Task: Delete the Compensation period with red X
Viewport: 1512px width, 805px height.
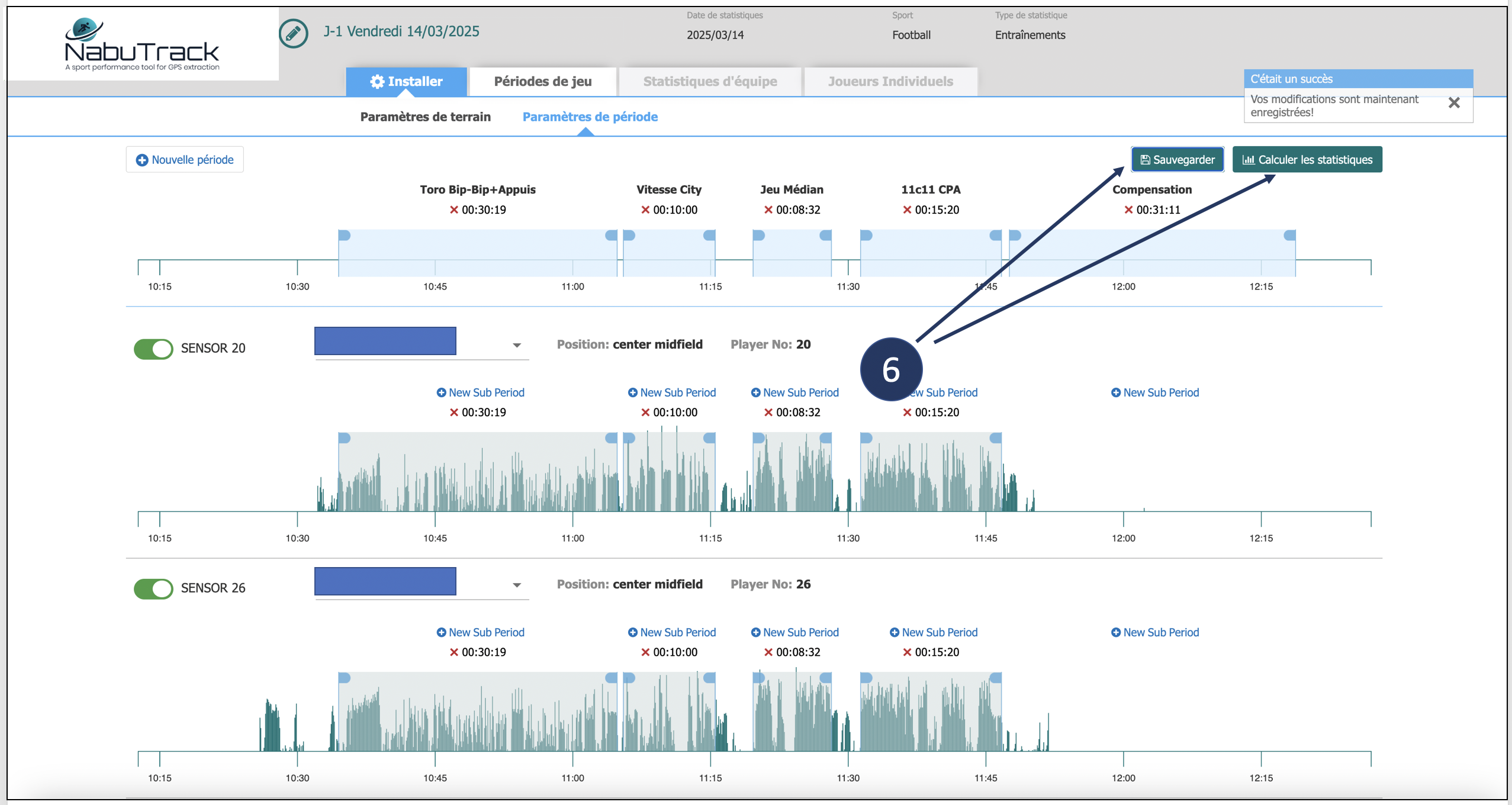Action: coord(1128,210)
